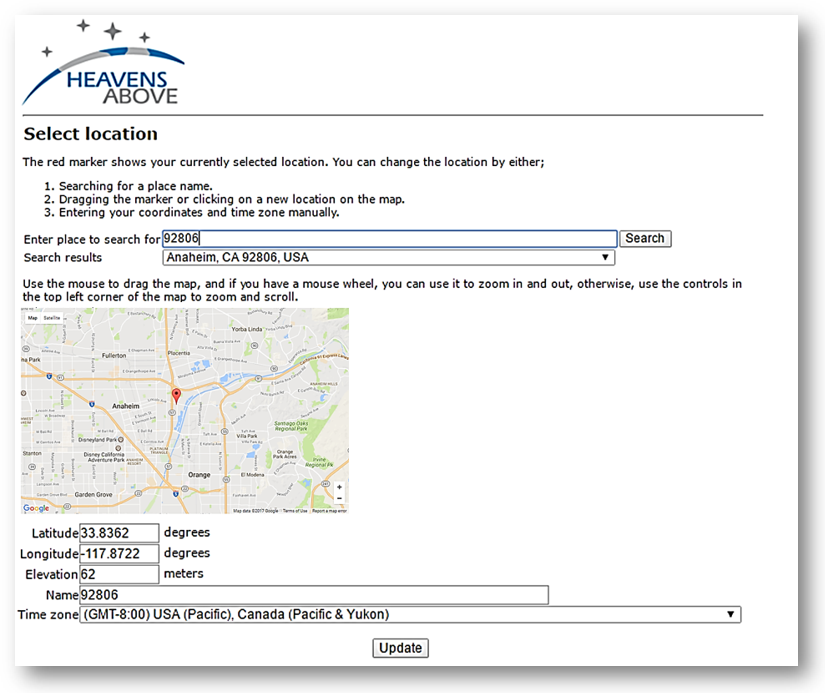Screen dimensions: 825x693
Task: Zoom in with the map plus button
Action: click(339, 487)
